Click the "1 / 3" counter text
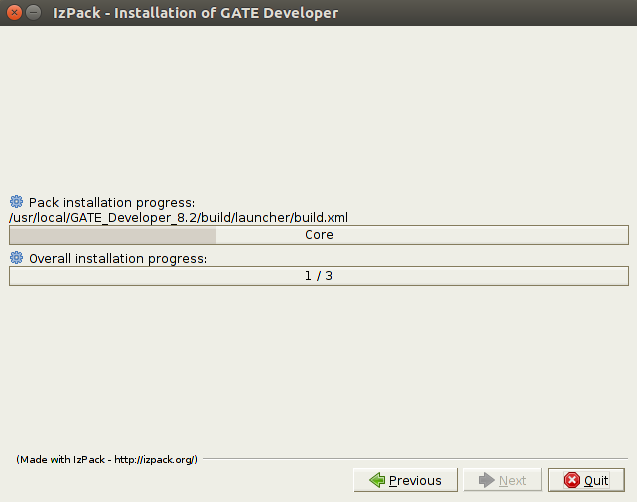637x502 pixels. pos(319,276)
